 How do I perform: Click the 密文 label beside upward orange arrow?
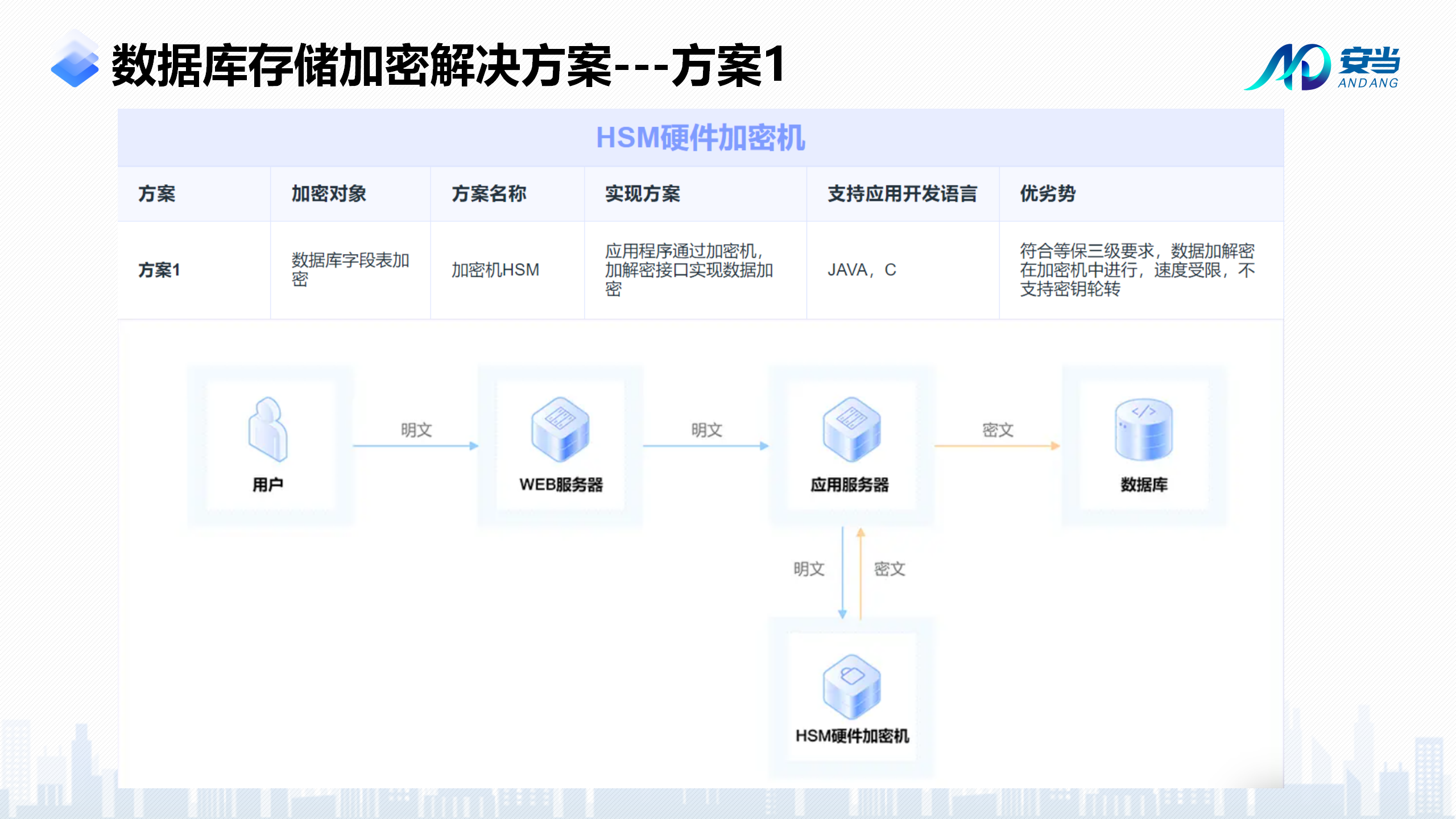[890, 569]
